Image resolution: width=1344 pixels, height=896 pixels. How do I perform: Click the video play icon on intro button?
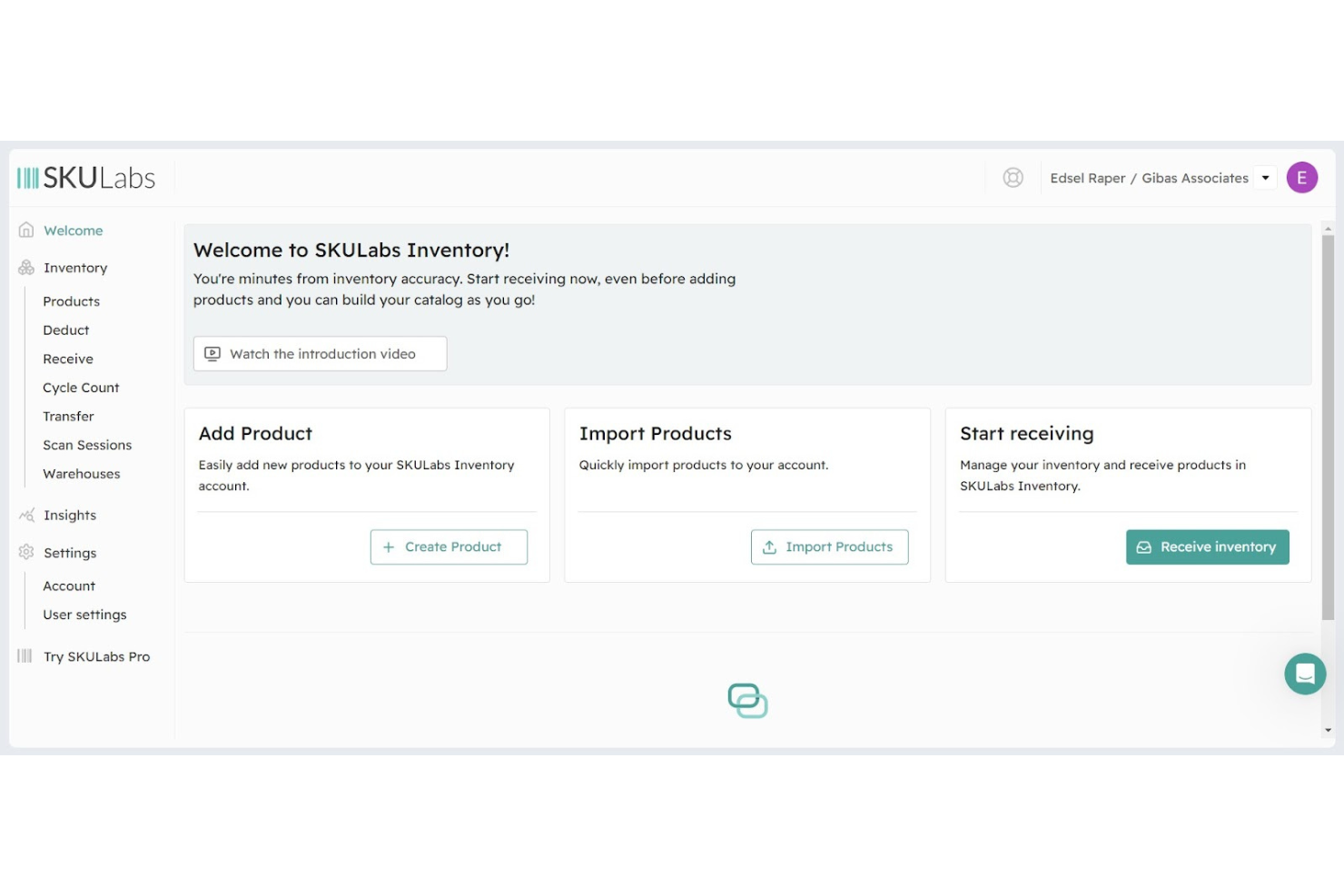click(212, 354)
